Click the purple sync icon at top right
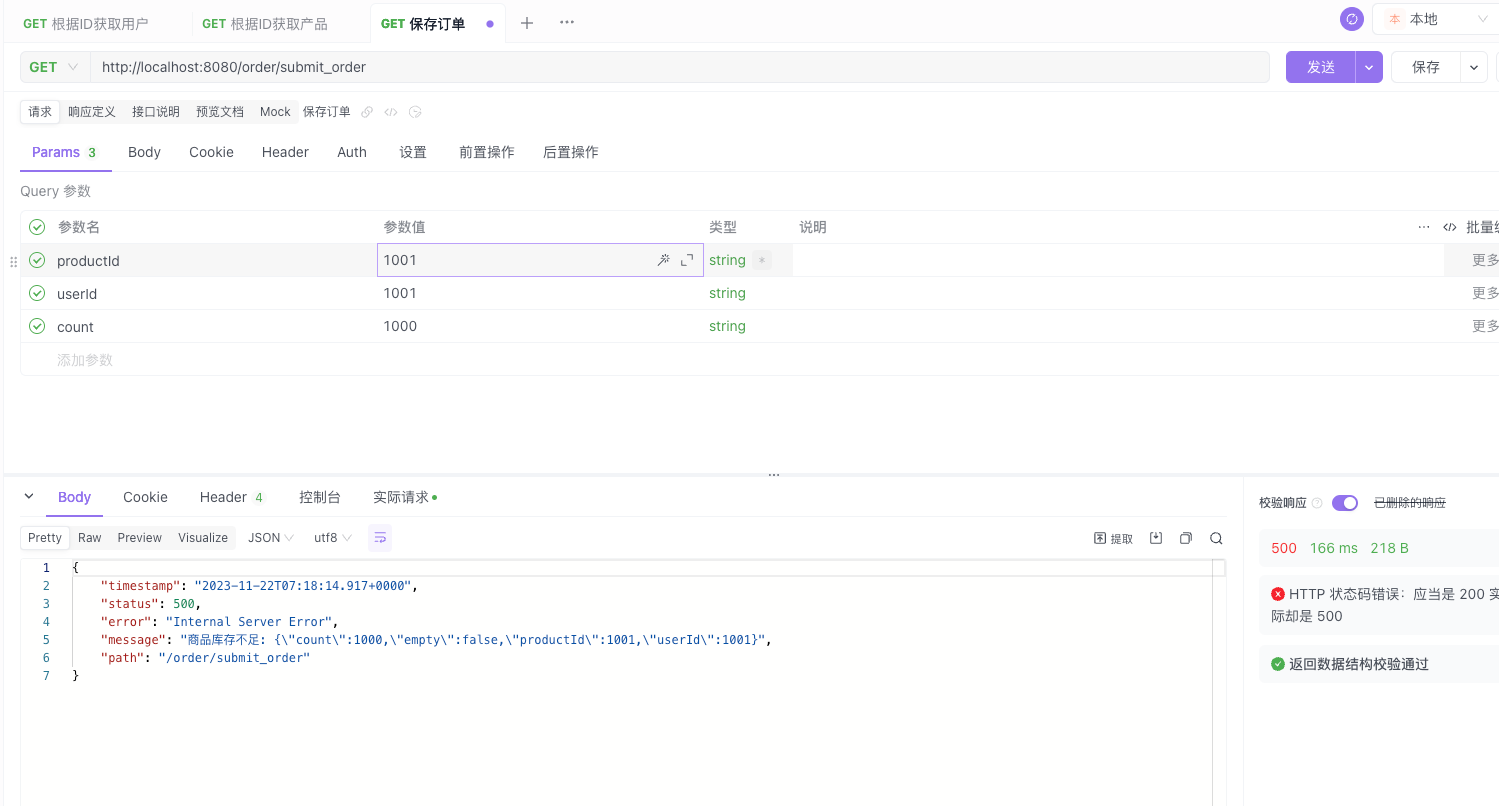Viewport: 1499px width, 806px height. (x=1352, y=19)
